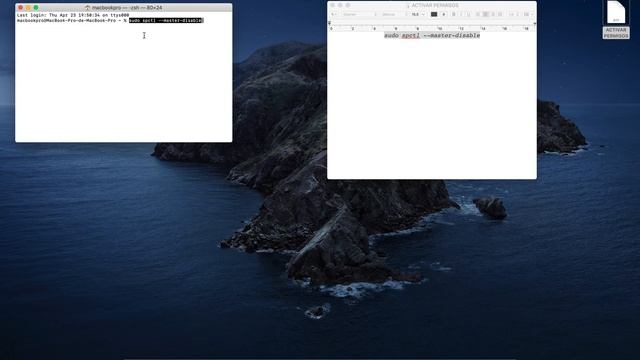Image resolution: width=640 pixels, height=360 pixels.
Task: Zoom the Terminal window with green button
Action: 36,7
